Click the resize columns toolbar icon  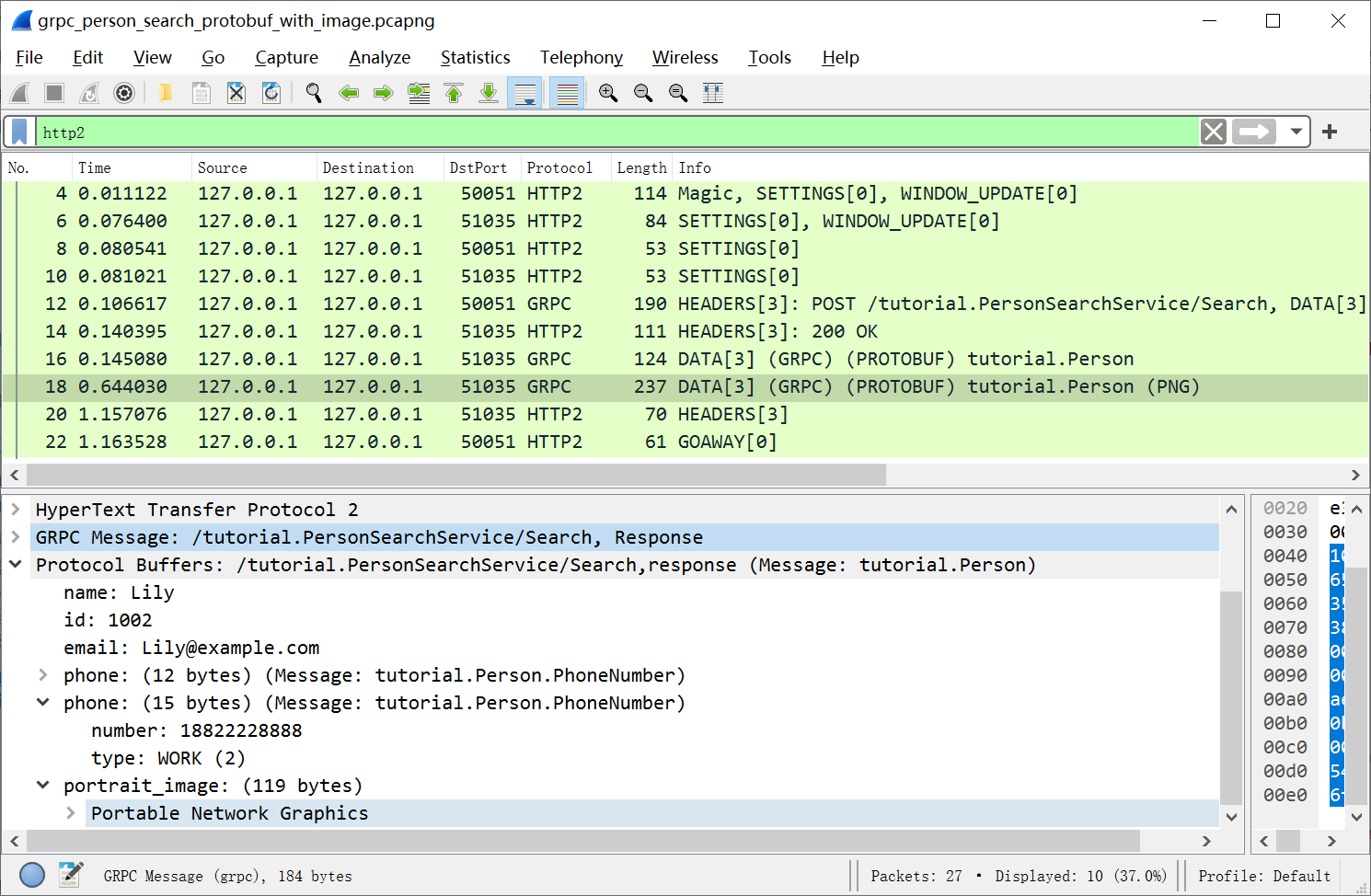(713, 92)
